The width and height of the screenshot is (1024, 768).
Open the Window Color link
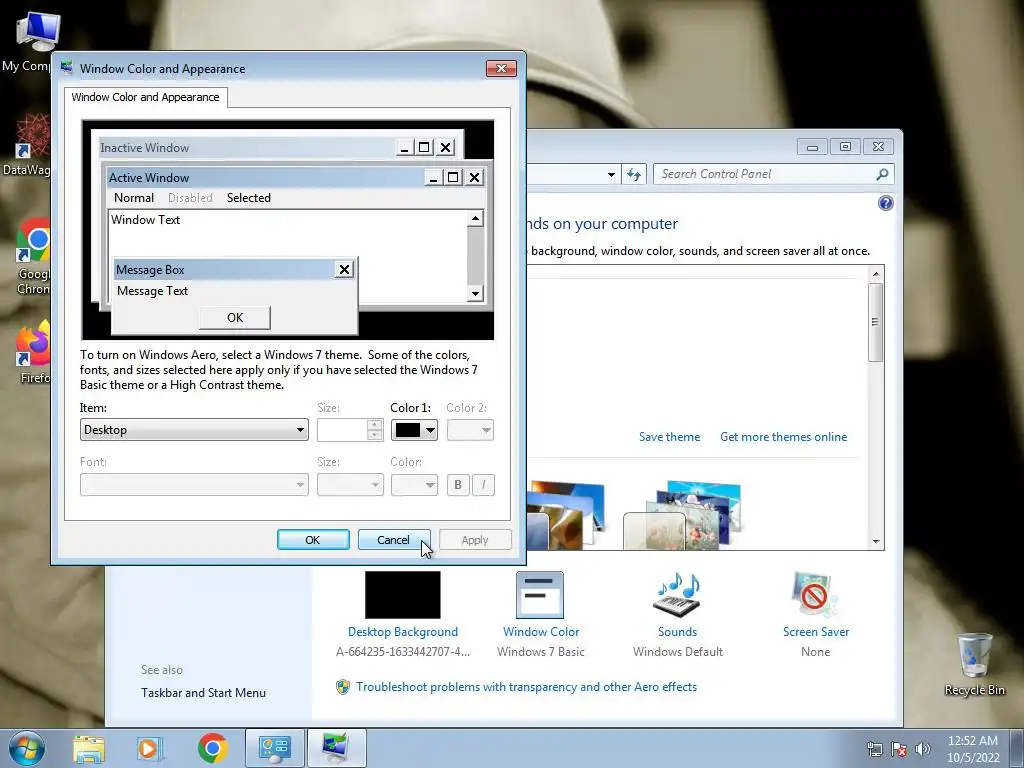pyautogui.click(x=541, y=632)
